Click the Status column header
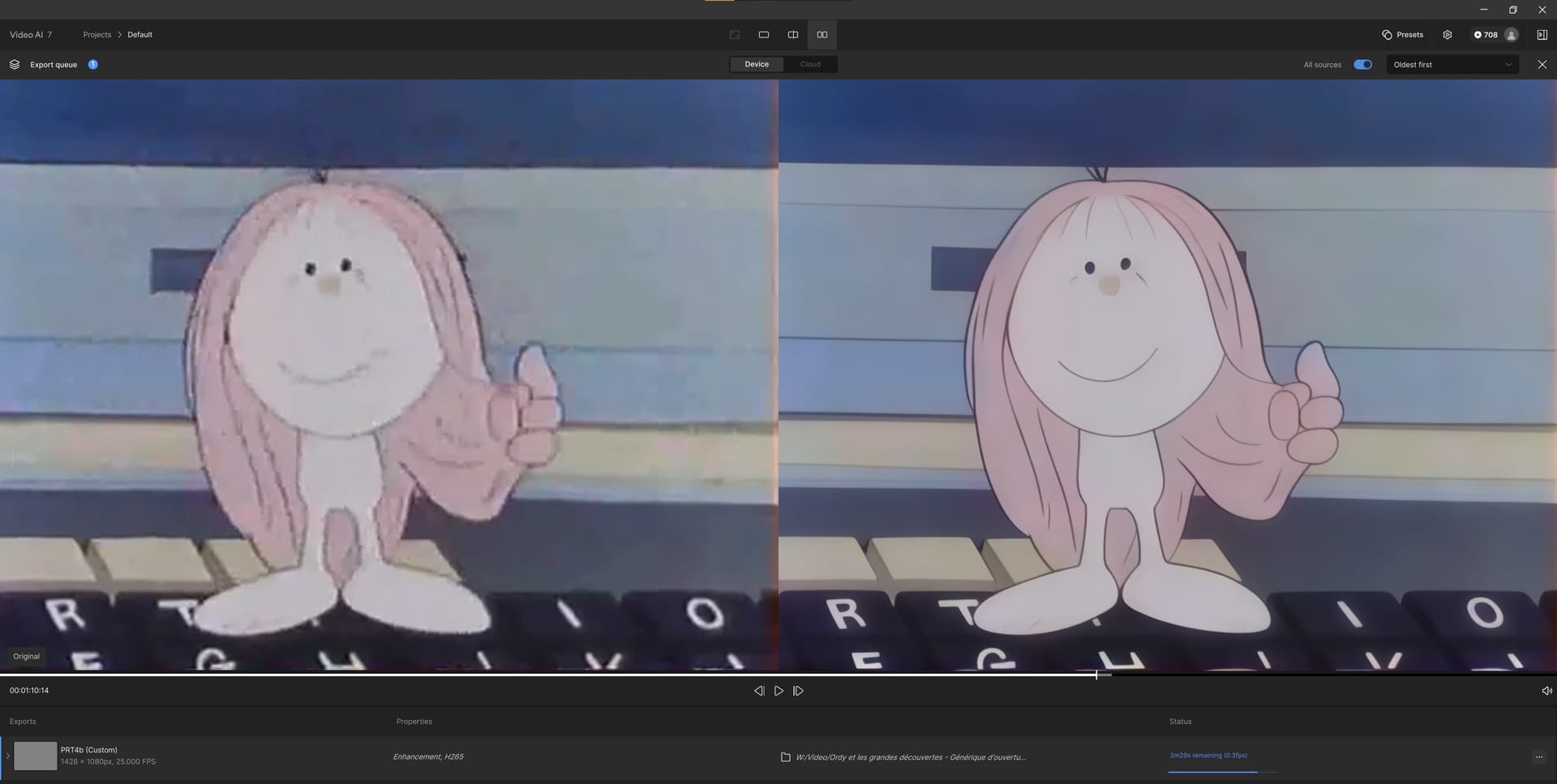The width and height of the screenshot is (1557, 784). point(1181,722)
